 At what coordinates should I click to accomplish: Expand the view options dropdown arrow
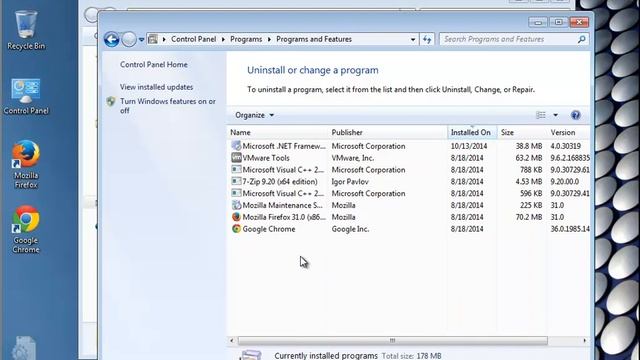click(556, 115)
